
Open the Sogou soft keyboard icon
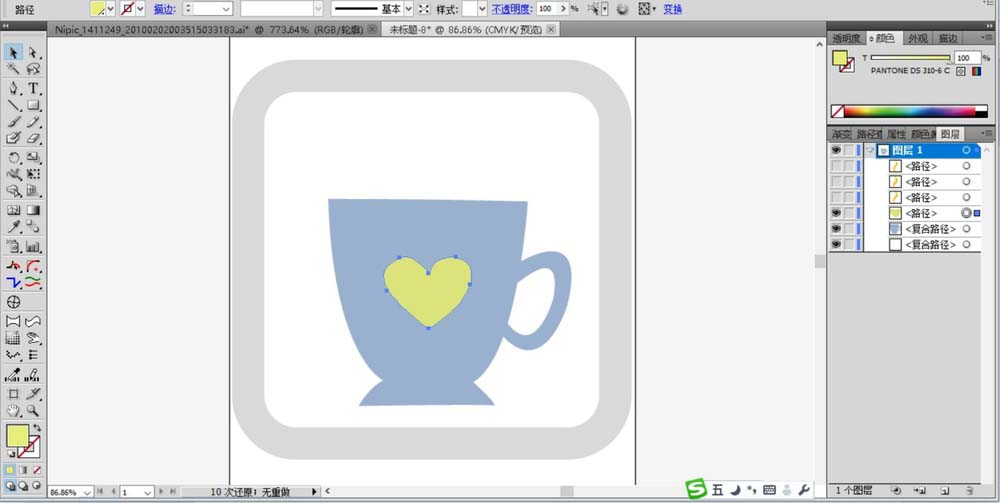(768, 490)
